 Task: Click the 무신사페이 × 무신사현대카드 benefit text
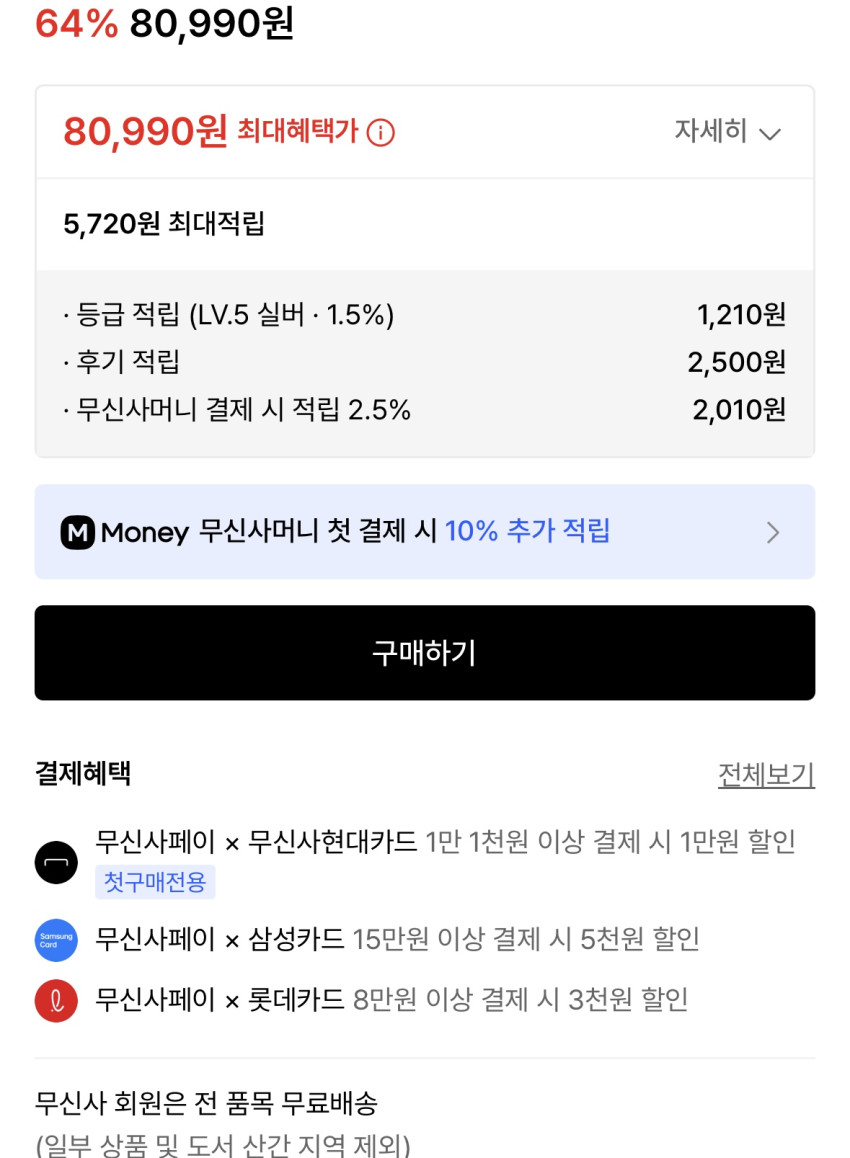pos(256,842)
